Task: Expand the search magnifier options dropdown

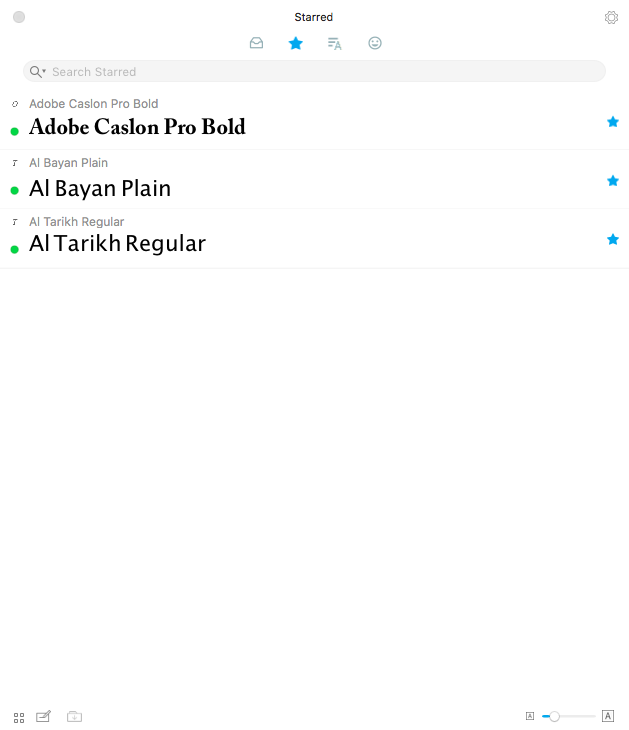Action: (x=37, y=71)
